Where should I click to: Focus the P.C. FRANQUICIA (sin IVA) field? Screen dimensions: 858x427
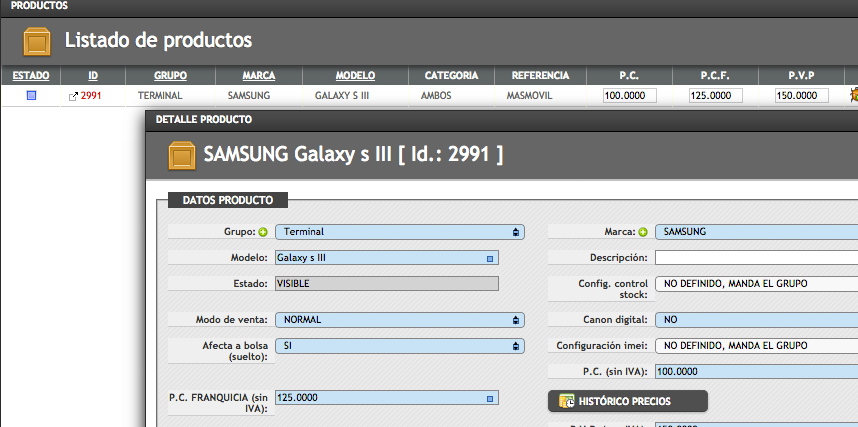[x=387, y=398]
